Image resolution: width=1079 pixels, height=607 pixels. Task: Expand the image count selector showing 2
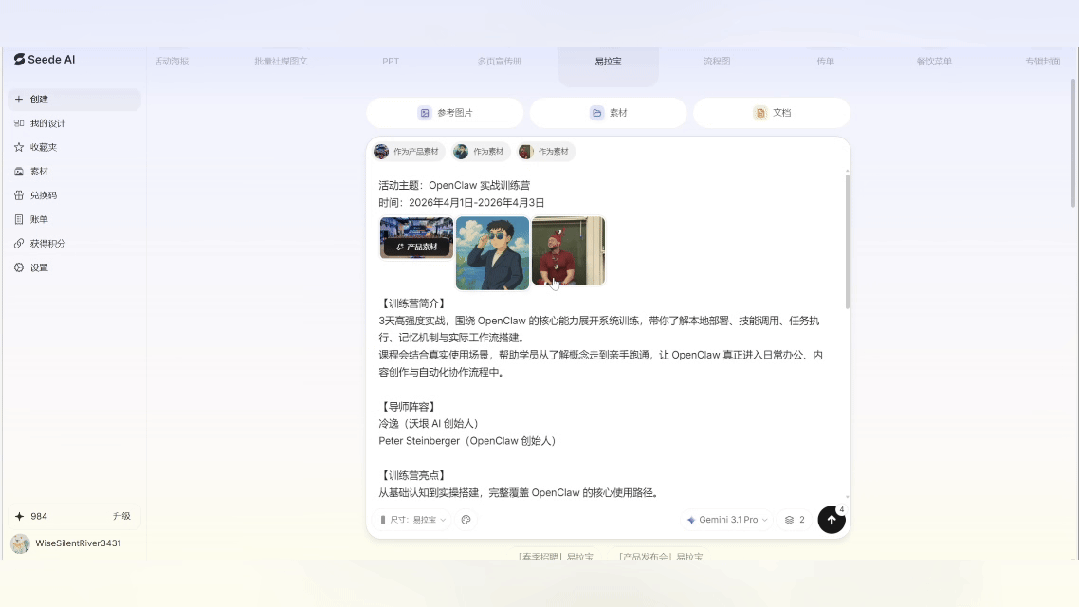pos(793,520)
